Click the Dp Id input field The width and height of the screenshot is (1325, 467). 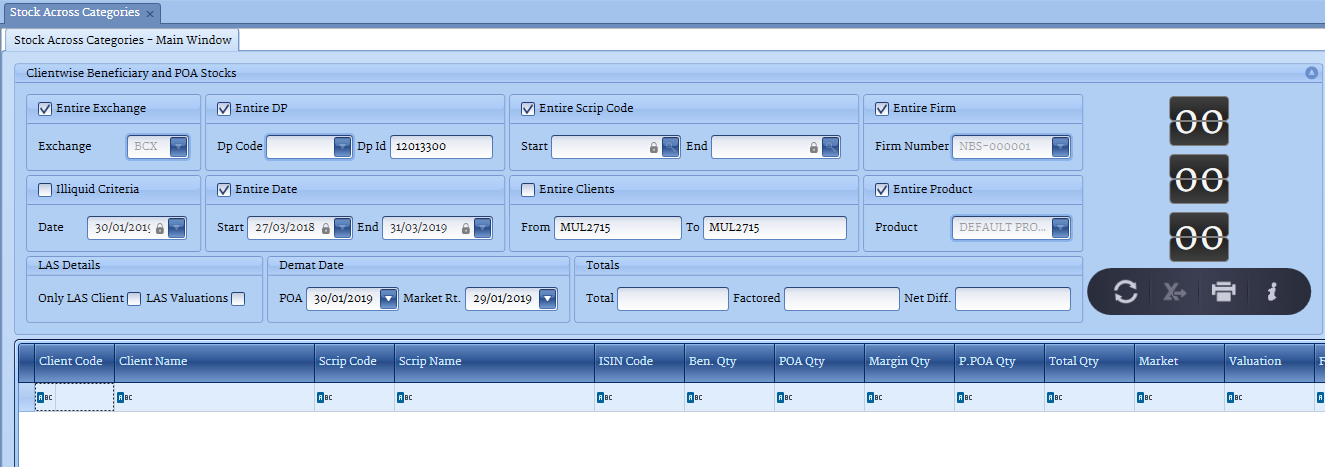coord(440,147)
